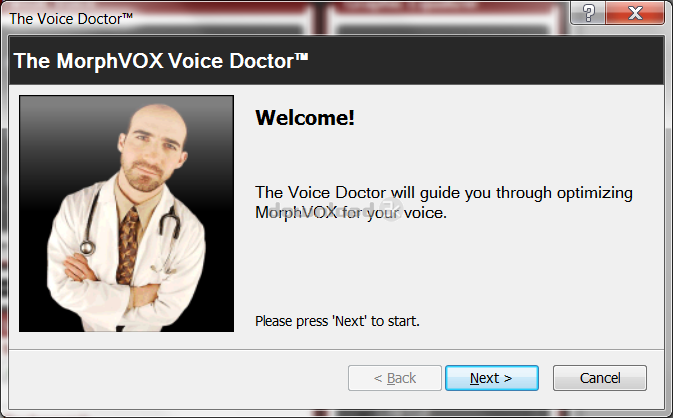Click the underlined N in the Next button
The image size is (673, 418).
coord(474,378)
